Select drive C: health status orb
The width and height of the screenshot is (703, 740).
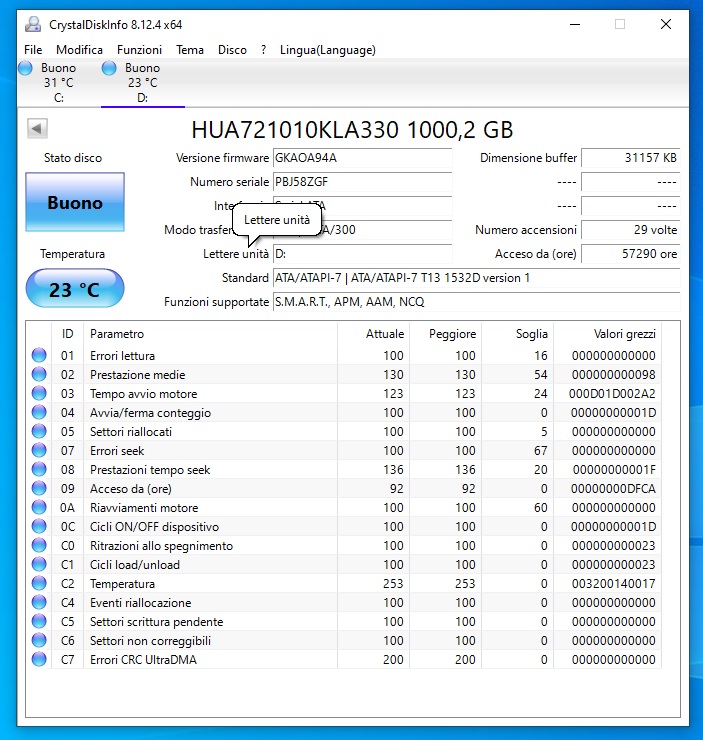25,68
